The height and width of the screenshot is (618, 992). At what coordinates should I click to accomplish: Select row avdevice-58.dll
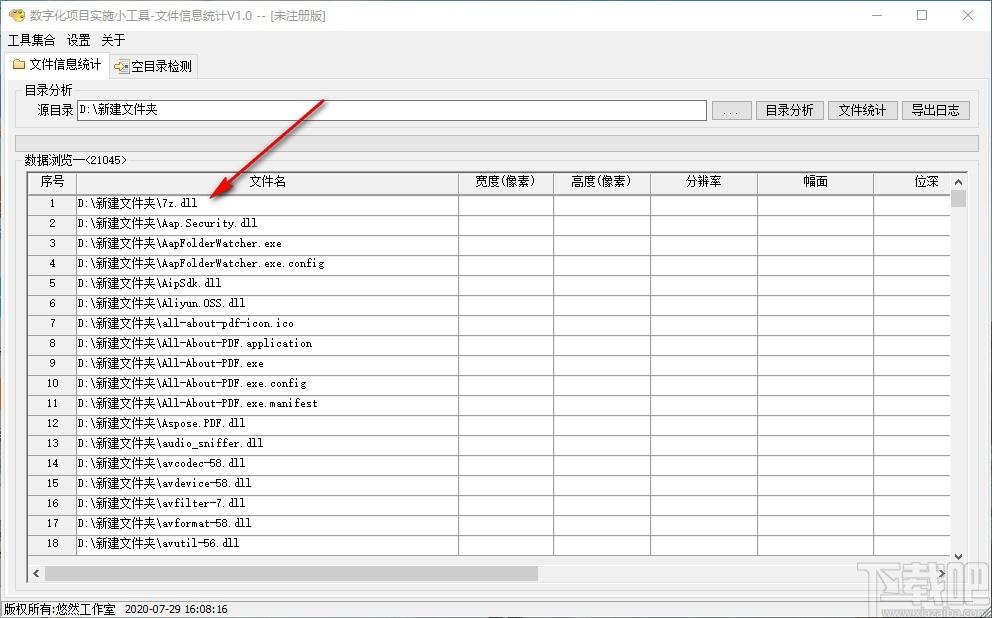489,483
